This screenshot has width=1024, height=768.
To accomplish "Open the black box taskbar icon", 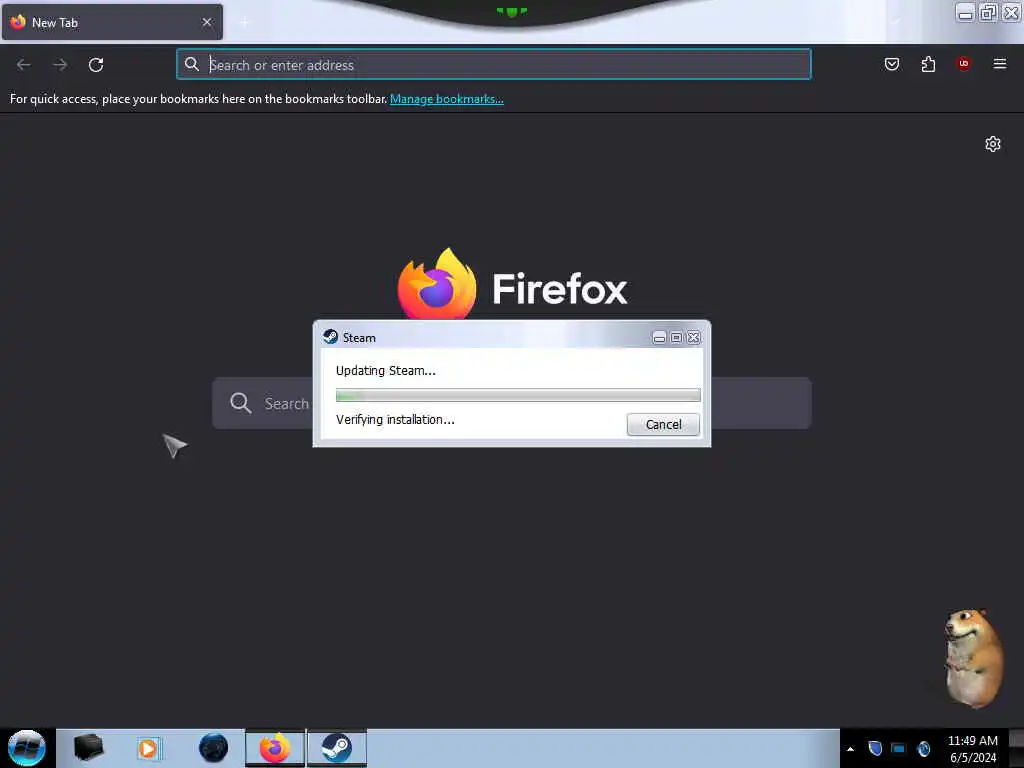I will pyautogui.click(x=88, y=748).
